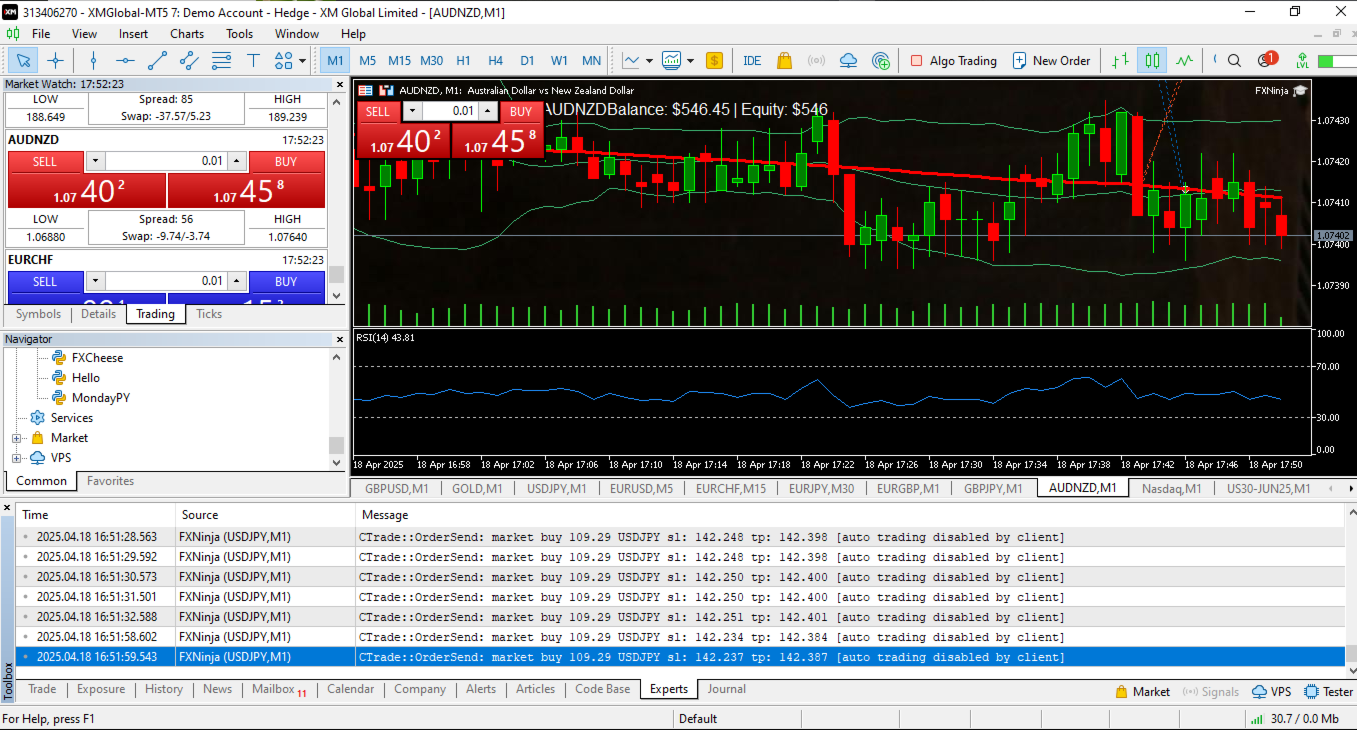Viewport: 1357px width, 730px height.
Task: Open the Market shopping bag icon
Action: [x=784, y=60]
